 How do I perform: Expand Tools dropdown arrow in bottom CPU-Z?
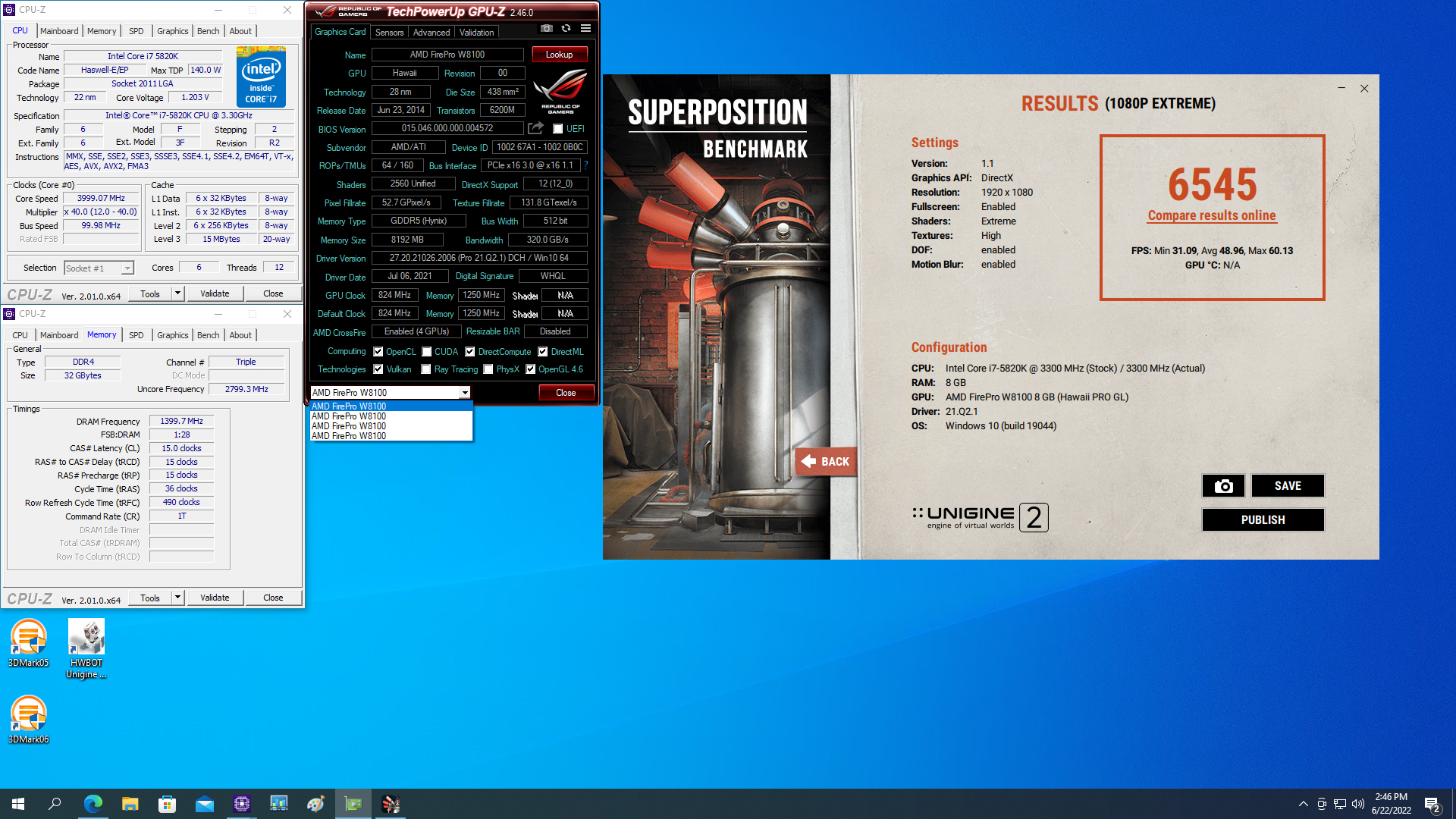pyautogui.click(x=177, y=598)
